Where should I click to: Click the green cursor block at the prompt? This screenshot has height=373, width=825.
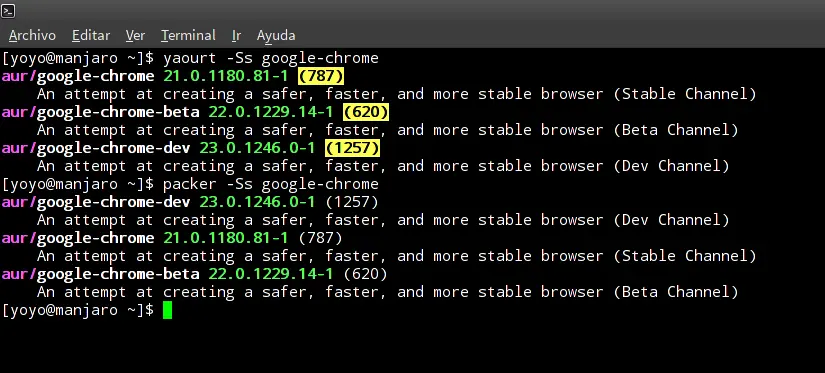[167, 310]
